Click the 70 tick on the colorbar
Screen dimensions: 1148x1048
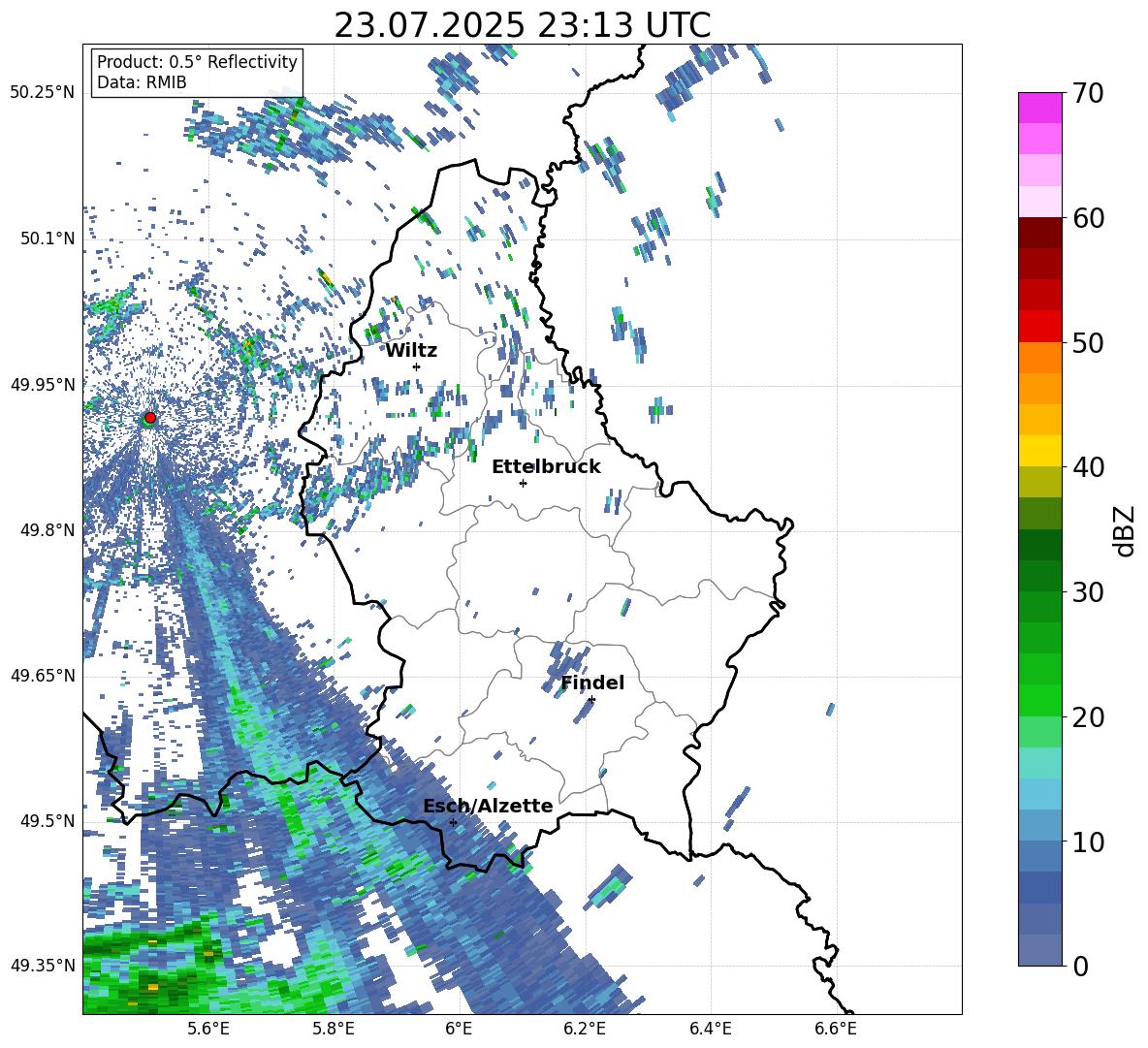tap(1088, 93)
